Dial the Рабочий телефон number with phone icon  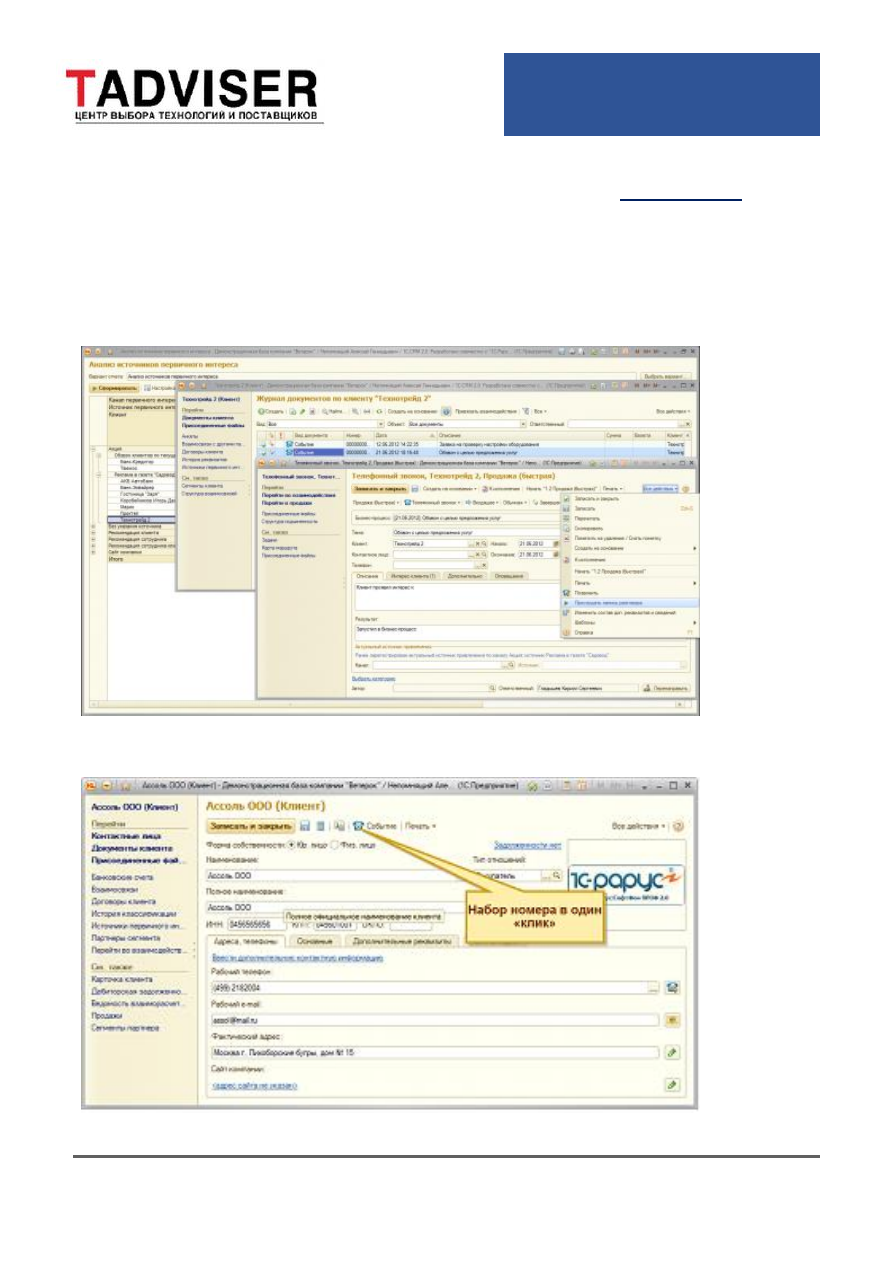pos(672,987)
